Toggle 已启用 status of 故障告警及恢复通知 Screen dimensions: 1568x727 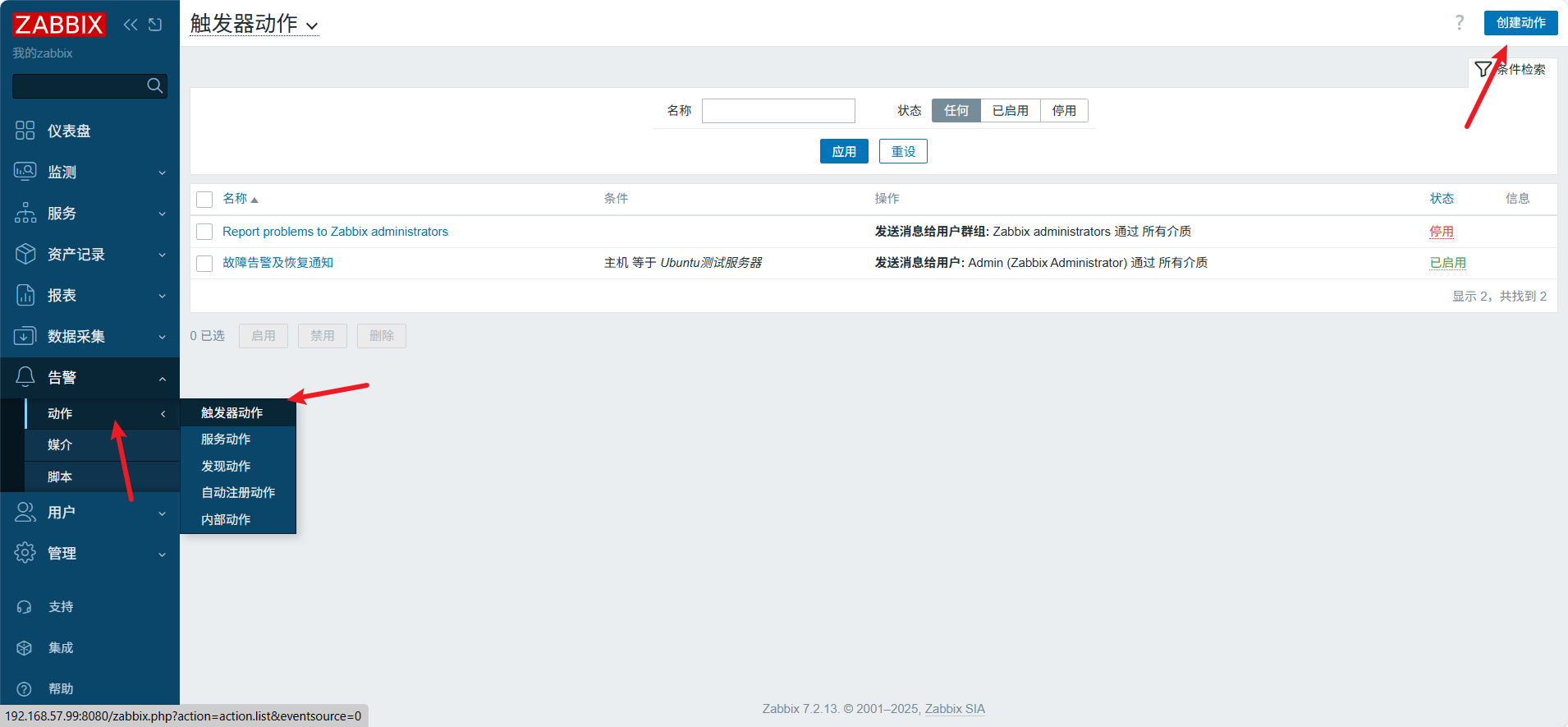pyautogui.click(x=1447, y=263)
